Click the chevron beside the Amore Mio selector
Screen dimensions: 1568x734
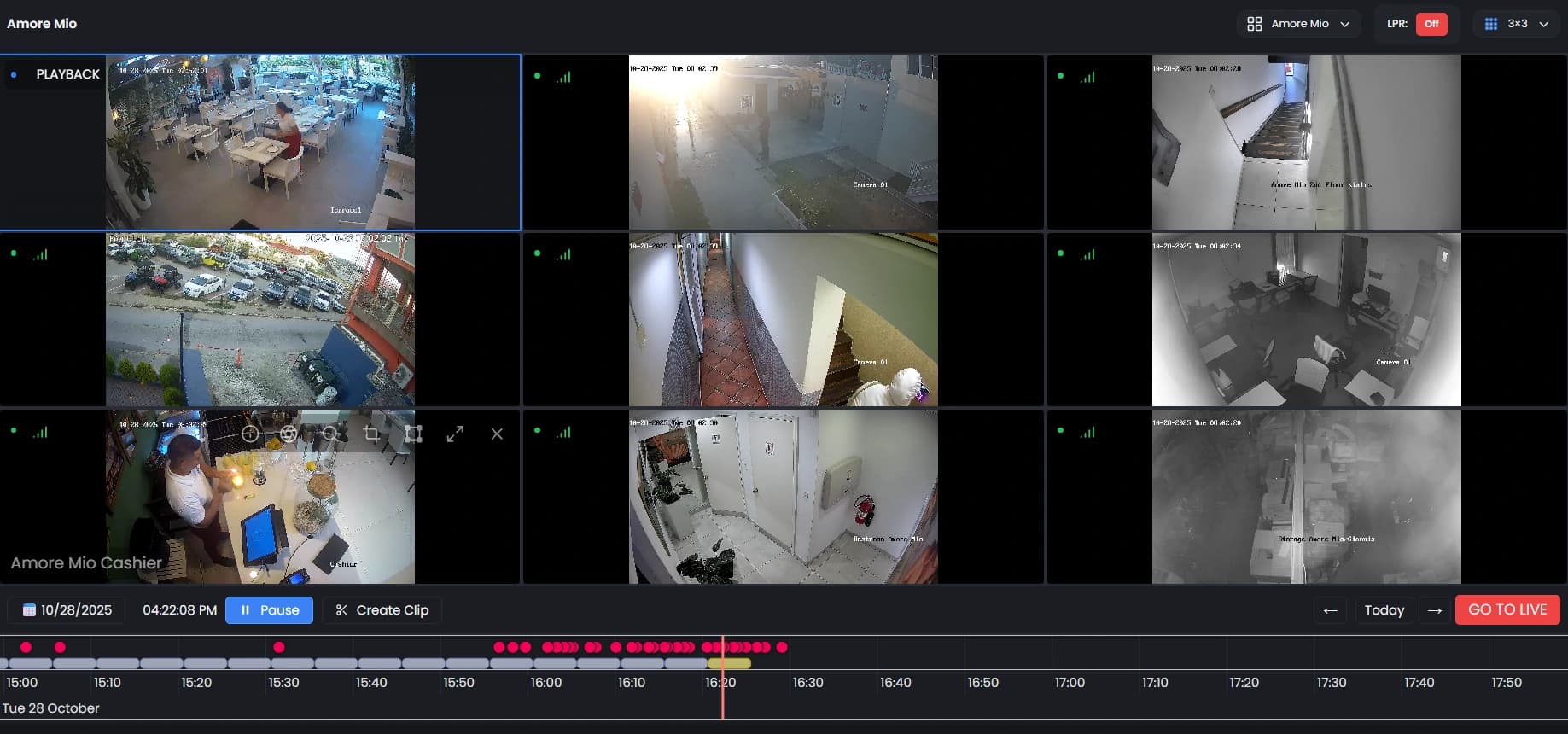click(1345, 24)
